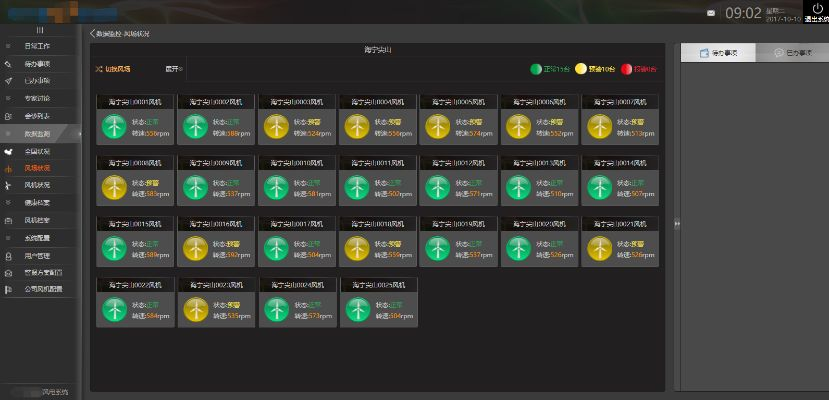Open the mail envelope icon in top bar

pyautogui.click(x=711, y=13)
